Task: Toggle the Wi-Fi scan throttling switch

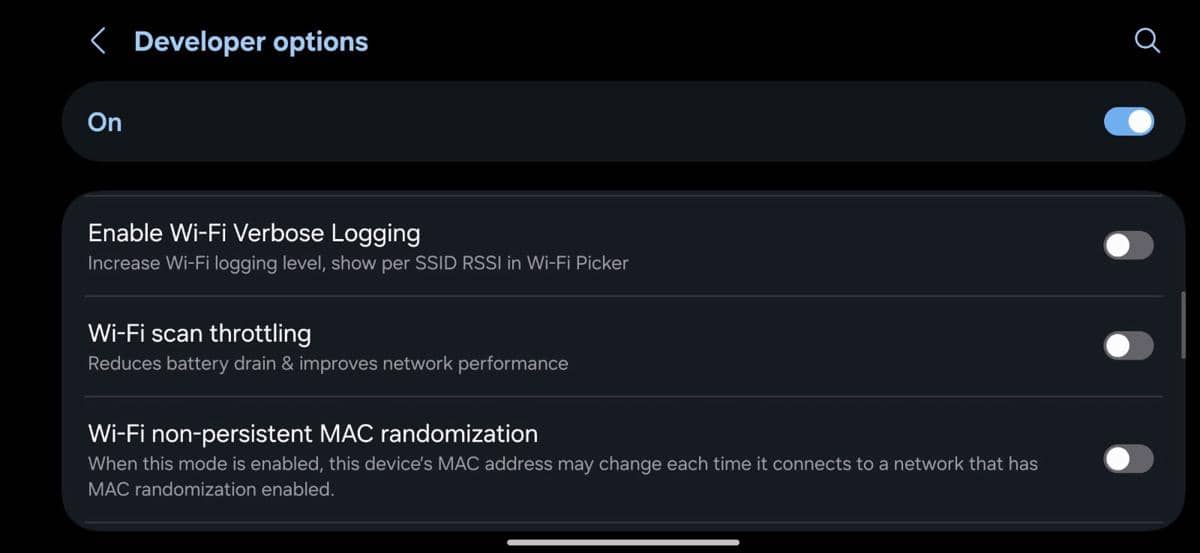Action: [1128, 346]
